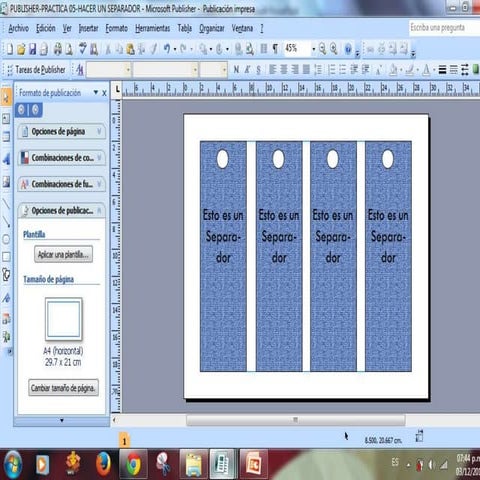Toggle underline (S) formatting

(258, 70)
